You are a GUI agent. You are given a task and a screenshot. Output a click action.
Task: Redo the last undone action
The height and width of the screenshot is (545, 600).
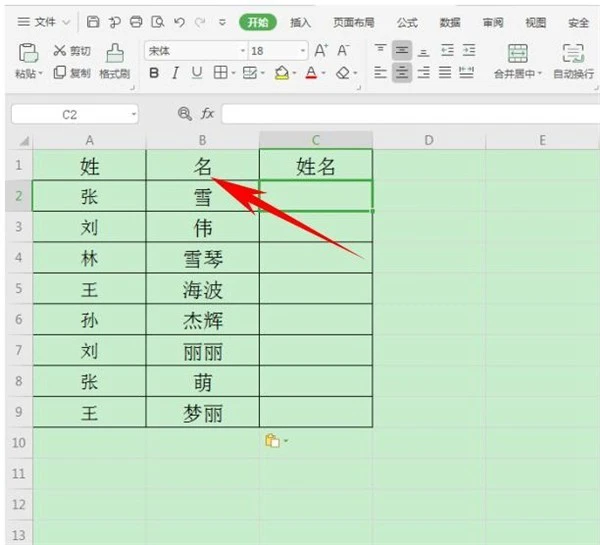(x=200, y=22)
